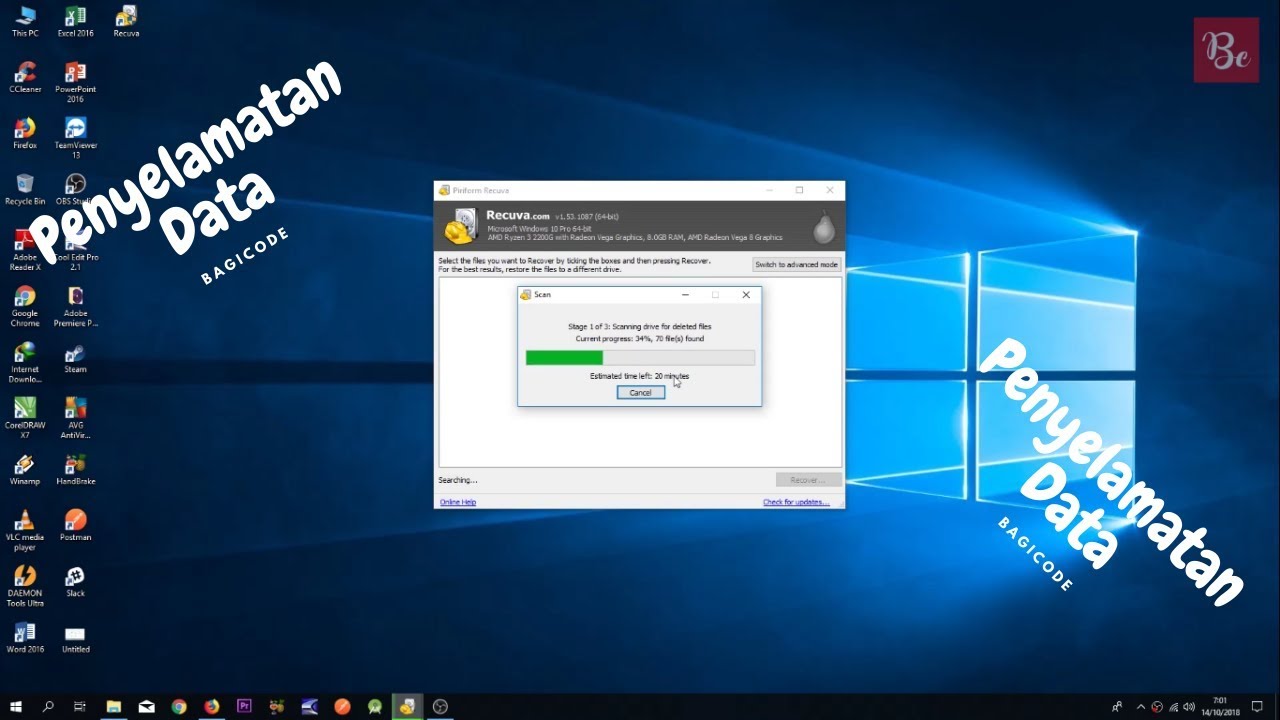Switch to advanced mode in Recuva

796,264
